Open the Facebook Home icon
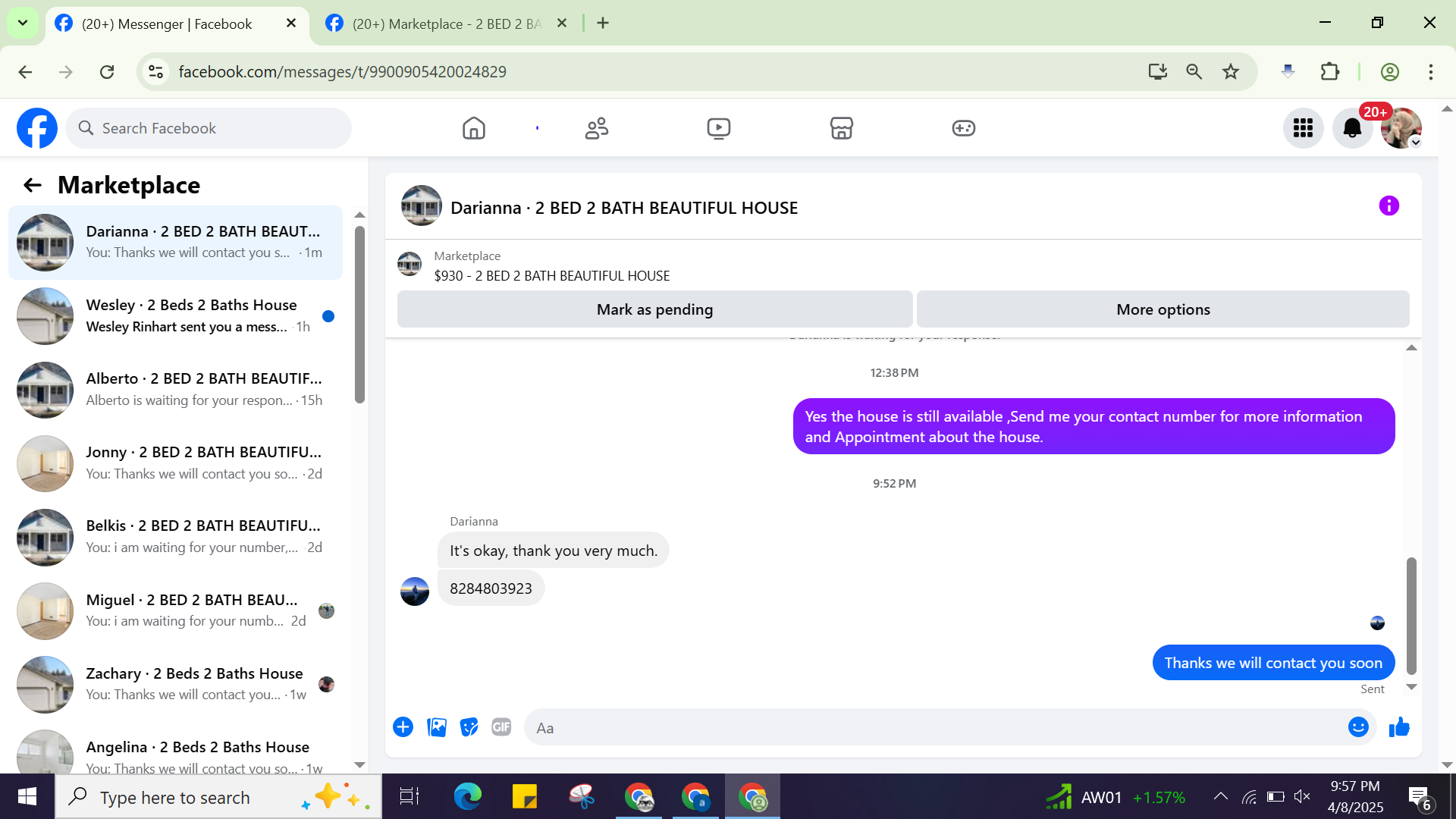 coord(473,128)
